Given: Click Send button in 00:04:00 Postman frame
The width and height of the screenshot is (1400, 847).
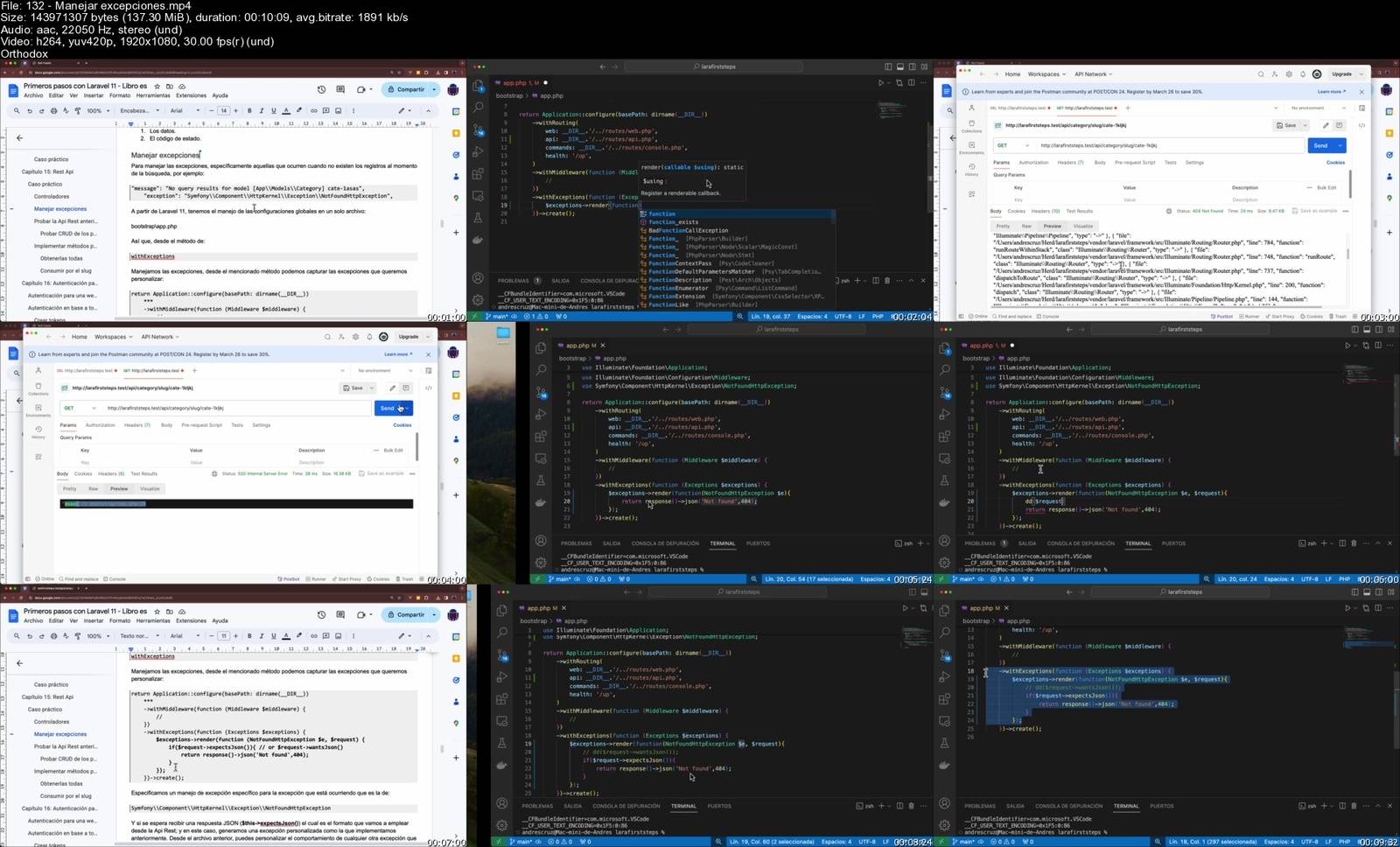Looking at the screenshot, I should pos(386,408).
